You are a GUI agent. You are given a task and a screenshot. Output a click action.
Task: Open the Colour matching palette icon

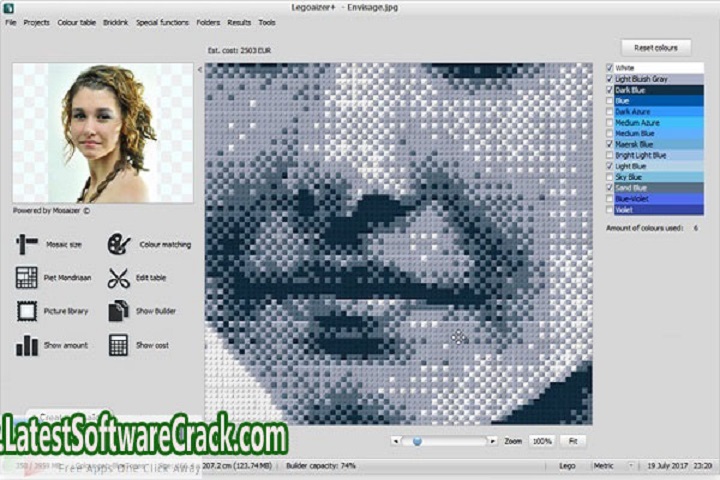click(119, 244)
